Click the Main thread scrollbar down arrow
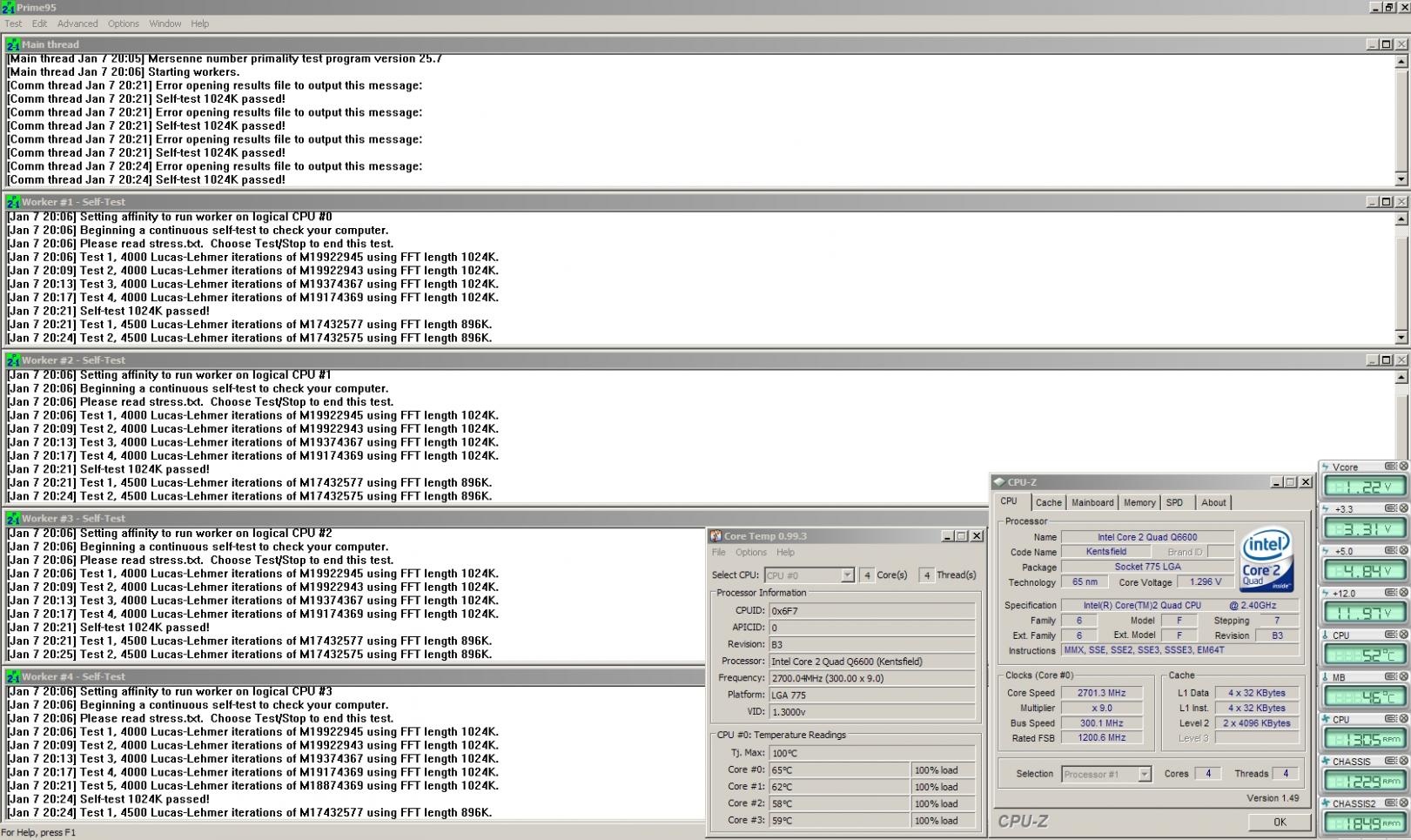The image size is (1411, 840). point(1401,179)
